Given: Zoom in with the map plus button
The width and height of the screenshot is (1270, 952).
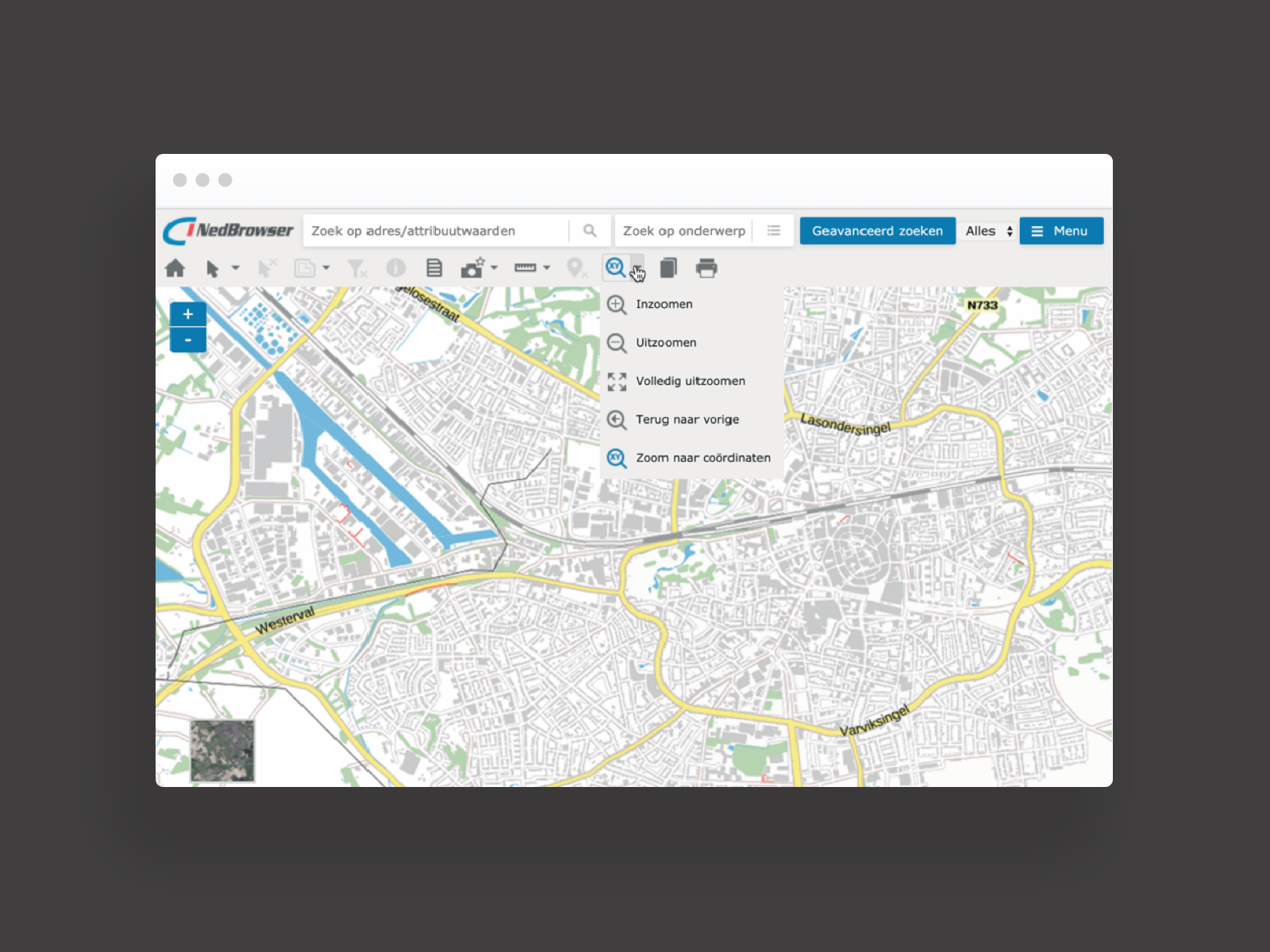Looking at the screenshot, I should [x=188, y=314].
